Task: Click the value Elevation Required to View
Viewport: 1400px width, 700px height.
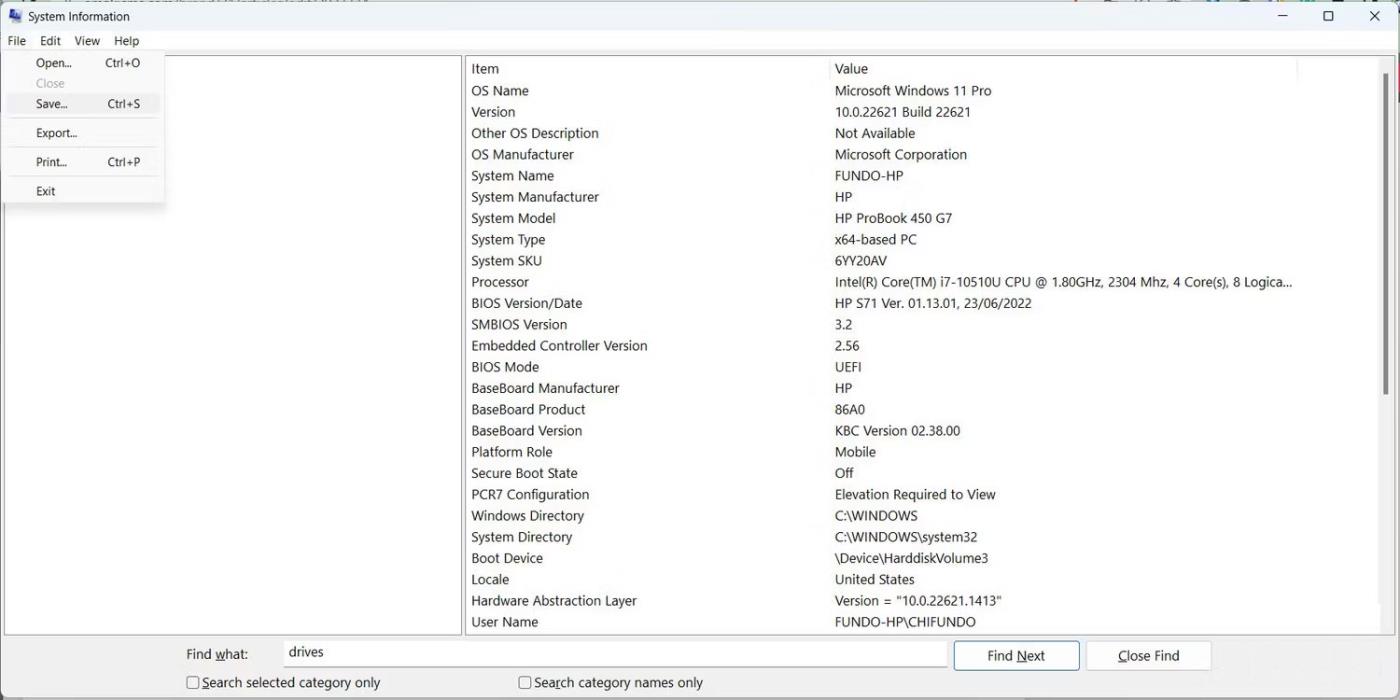Action: pyautogui.click(x=915, y=495)
